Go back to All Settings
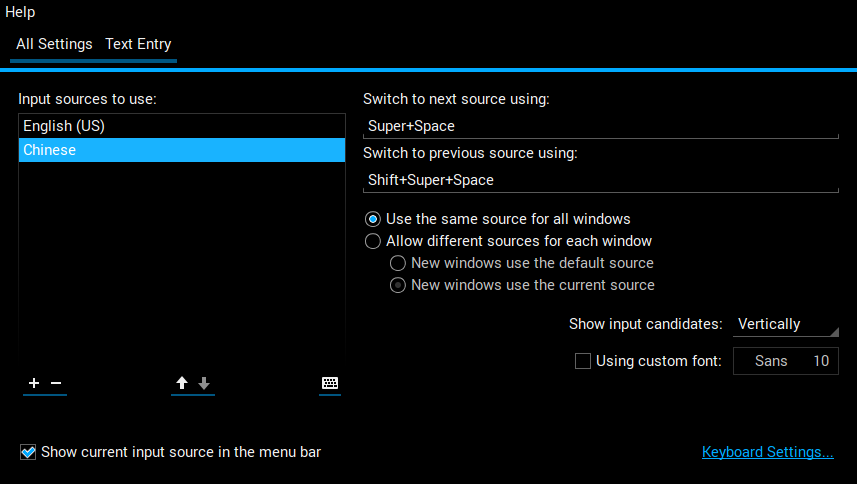Screen dimensions: 857x484 (54, 44)
